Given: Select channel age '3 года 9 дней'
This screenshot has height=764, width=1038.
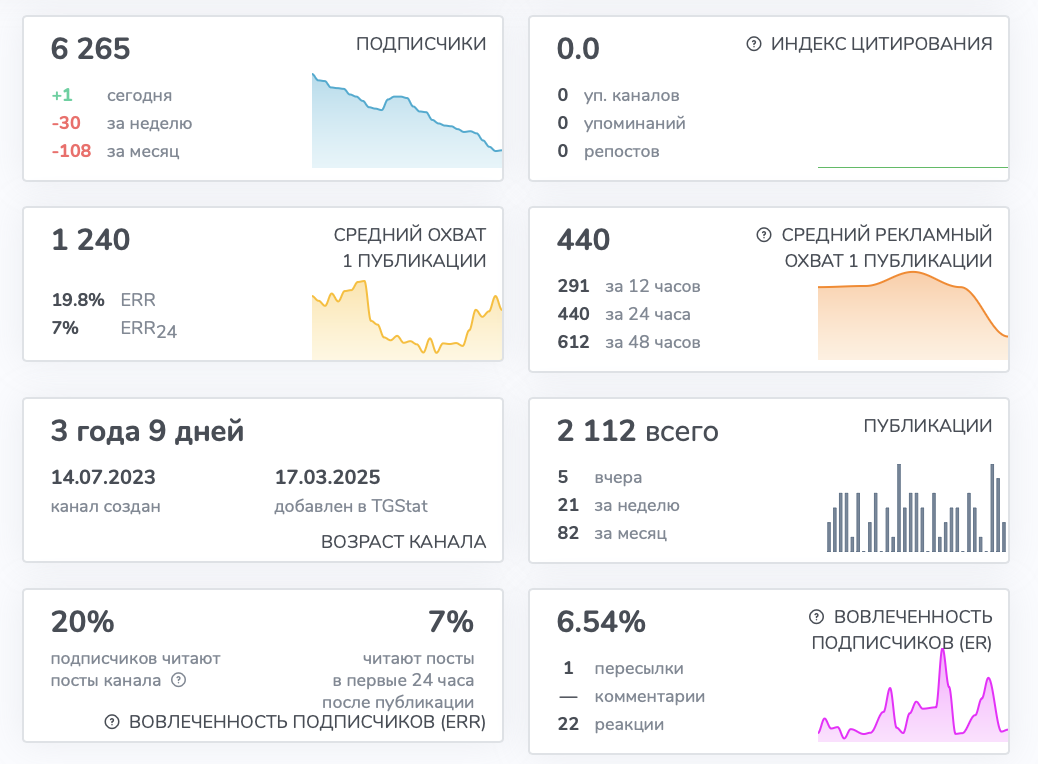Looking at the screenshot, I should tap(148, 431).
